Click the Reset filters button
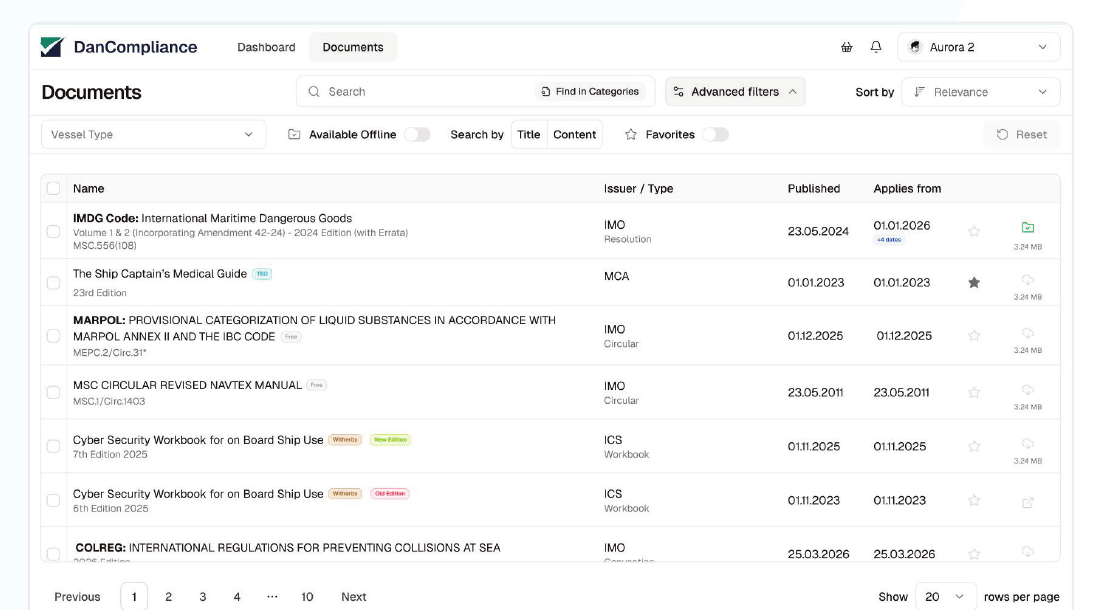This screenshot has width=1100, height=610. coord(1022,135)
